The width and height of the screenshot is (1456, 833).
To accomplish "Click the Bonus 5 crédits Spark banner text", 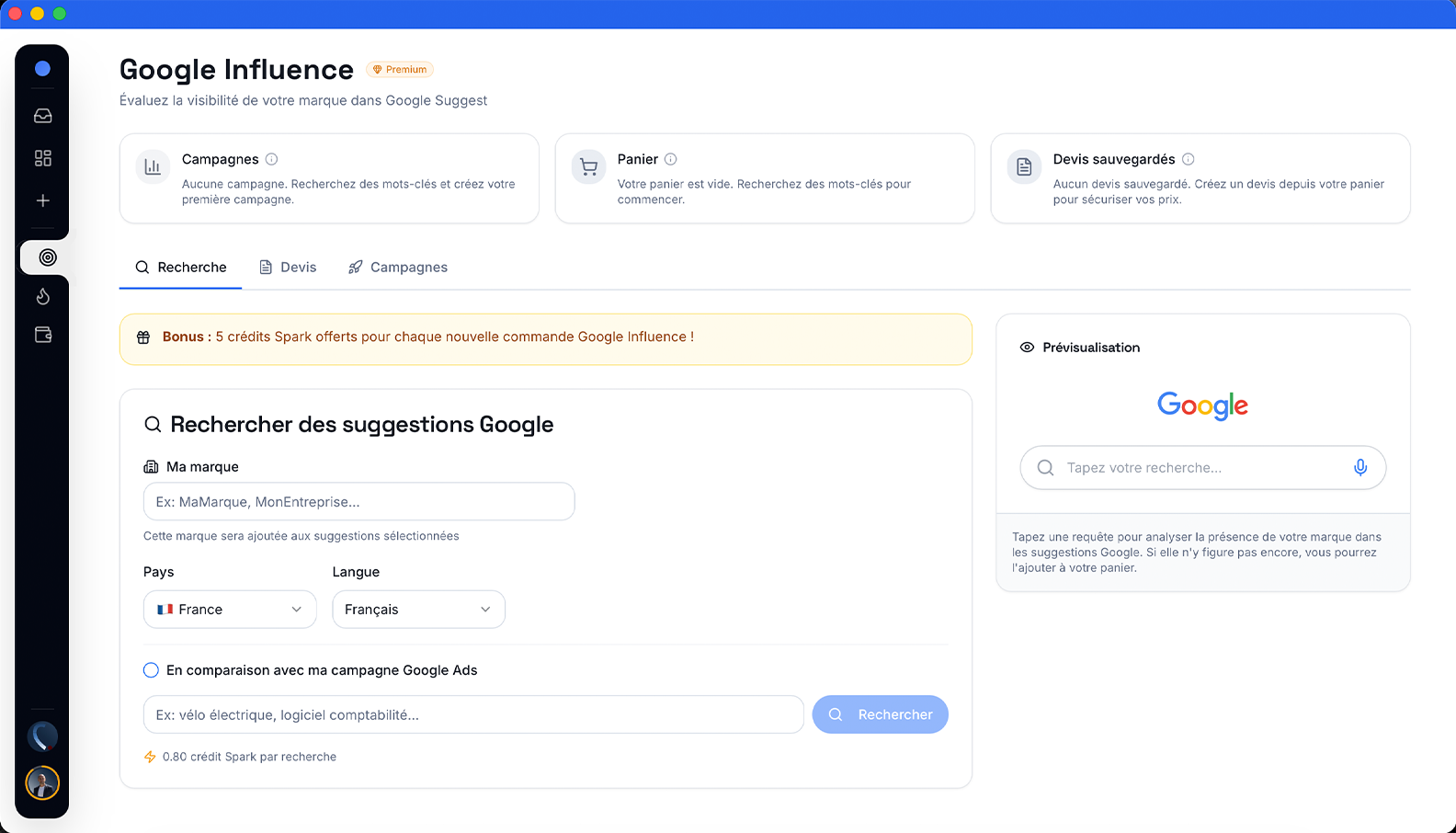I will click(428, 337).
